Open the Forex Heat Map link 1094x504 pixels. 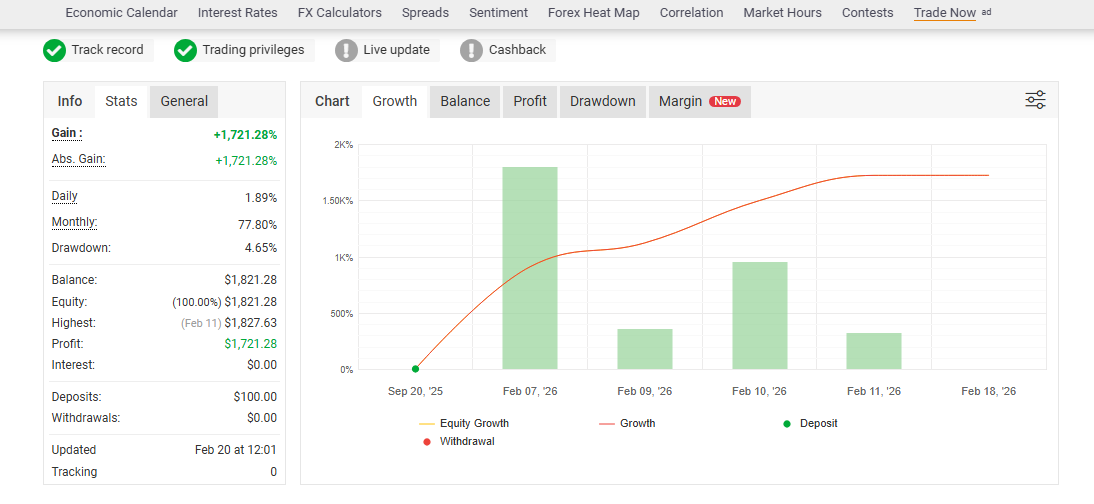(x=594, y=13)
